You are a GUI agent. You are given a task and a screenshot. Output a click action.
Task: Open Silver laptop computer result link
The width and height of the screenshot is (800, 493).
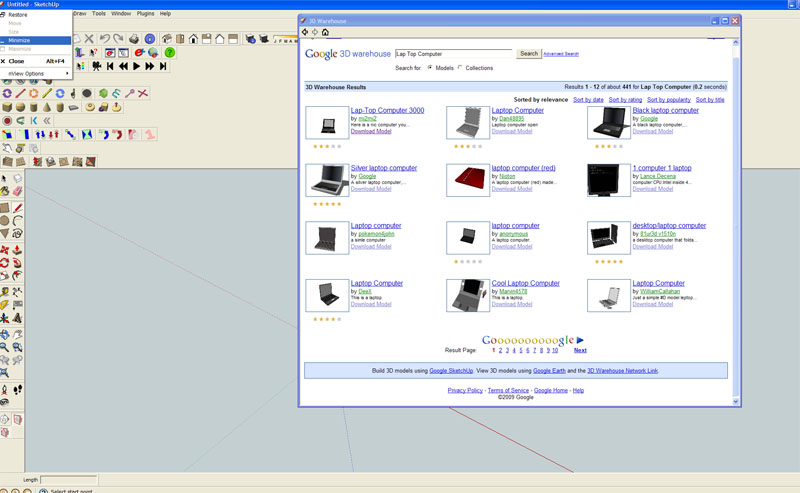tap(384, 168)
